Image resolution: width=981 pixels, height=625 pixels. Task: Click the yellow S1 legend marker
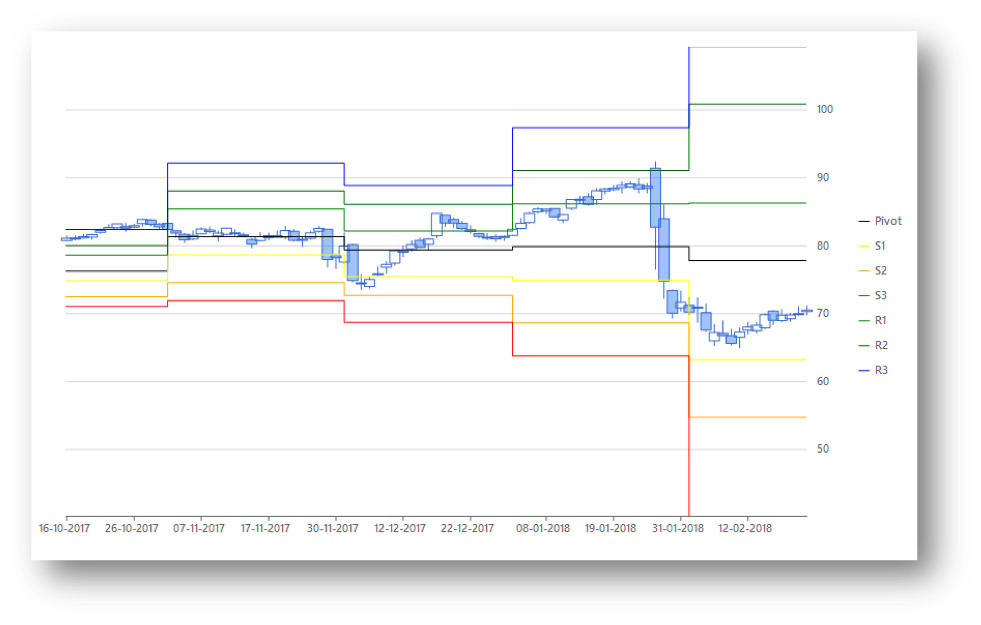click(x=862, y=245)
